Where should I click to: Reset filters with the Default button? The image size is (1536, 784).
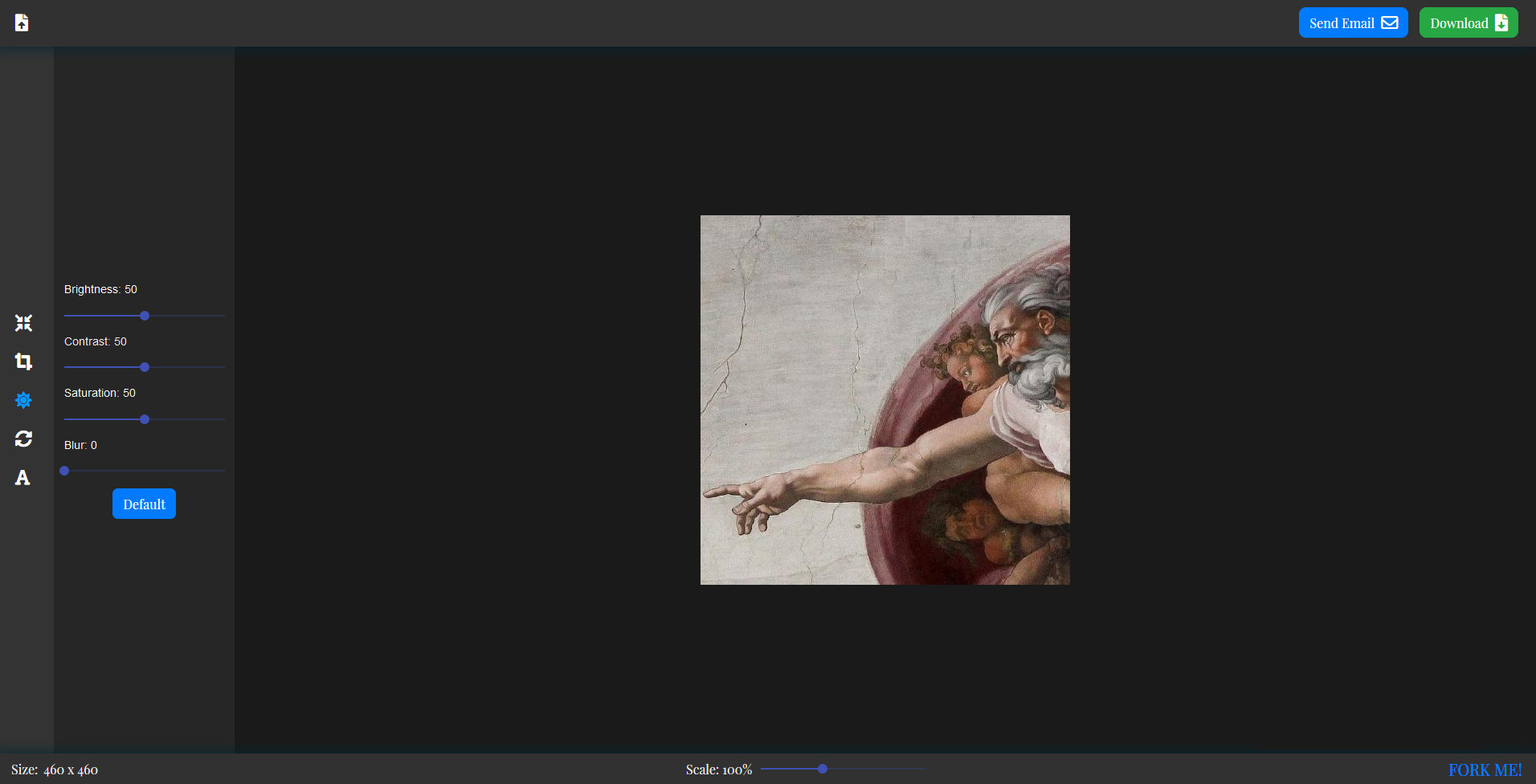pos(144,504)
